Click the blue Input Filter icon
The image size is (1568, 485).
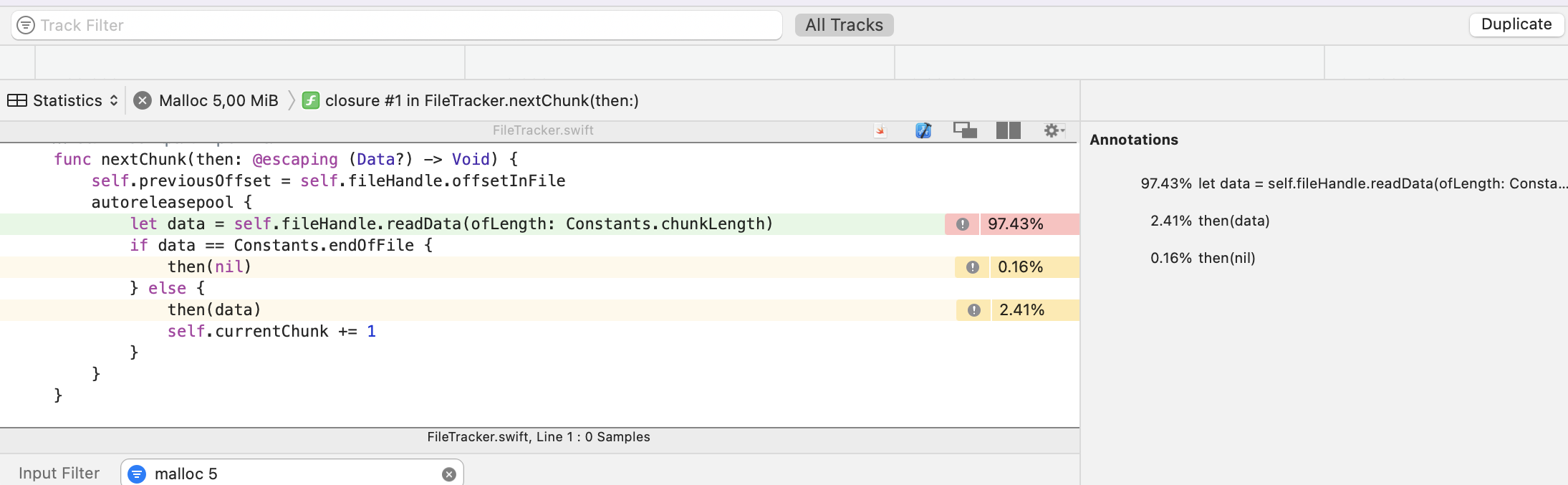(137, 474)
